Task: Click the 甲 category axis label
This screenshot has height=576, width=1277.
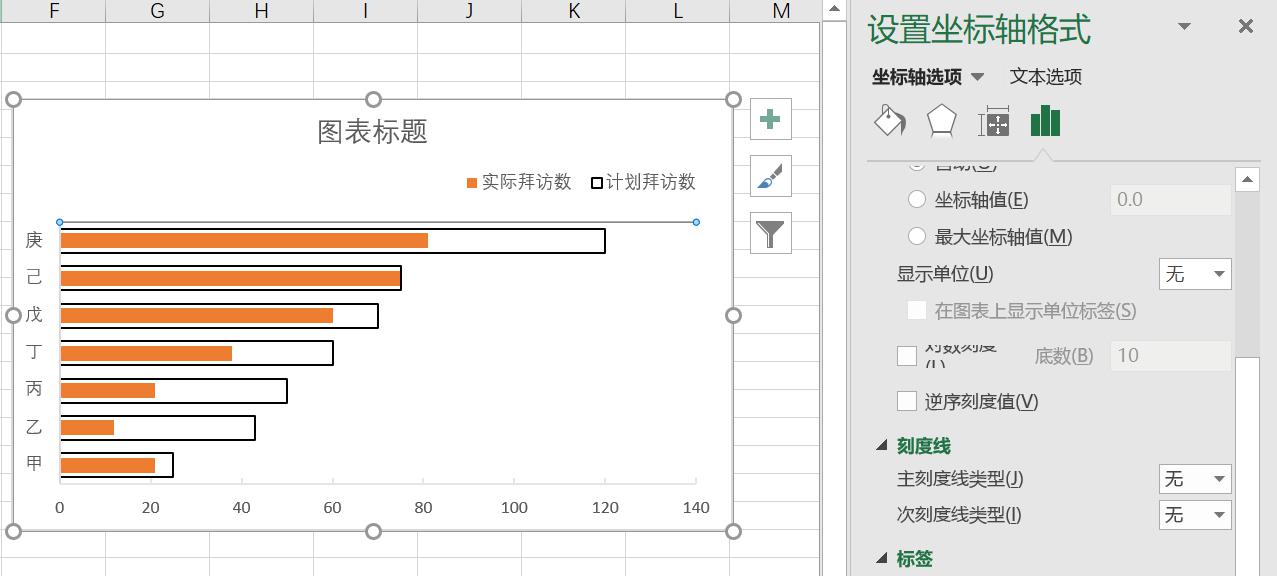Action: coord(34,464)
